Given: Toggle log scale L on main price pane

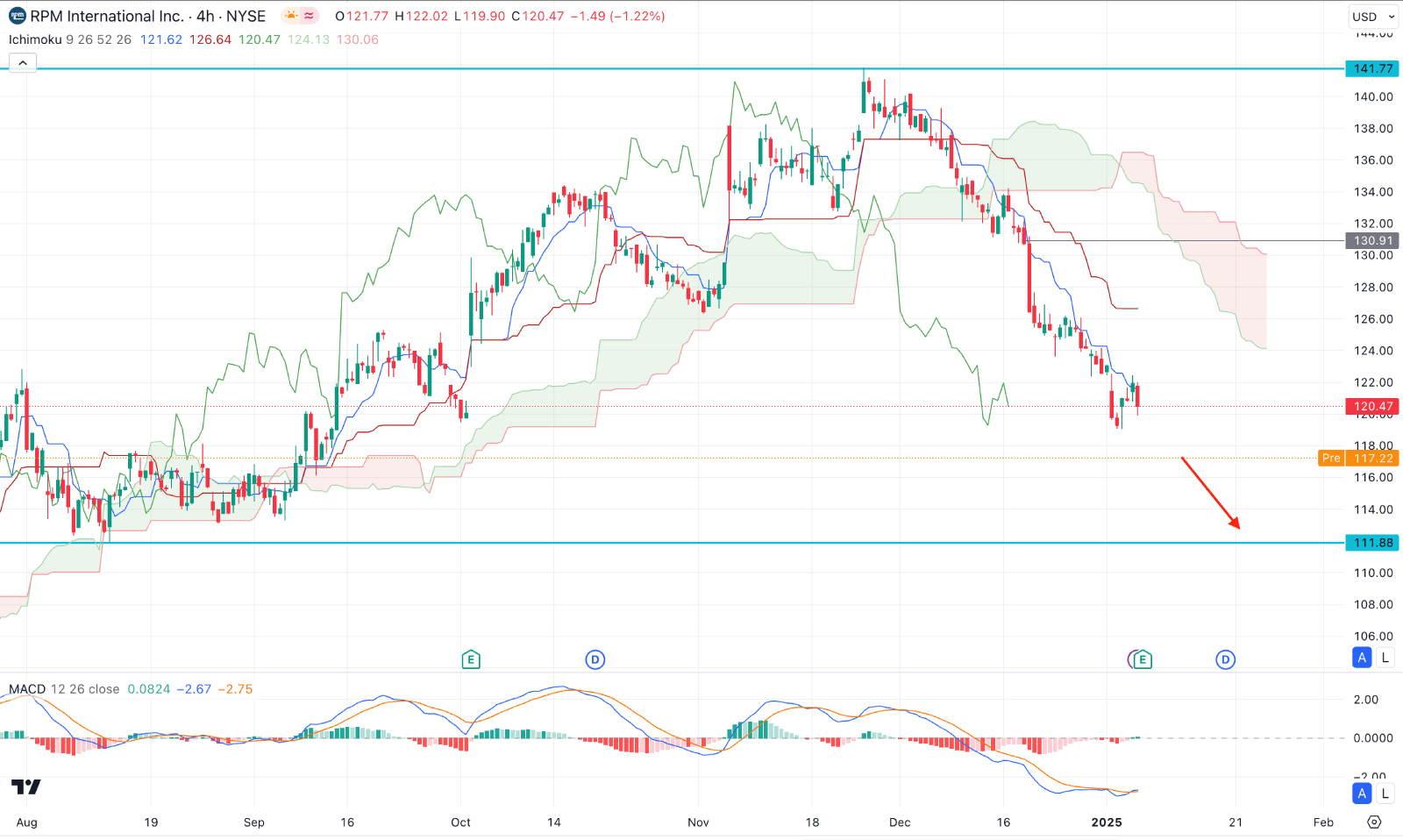Looking at the screenshot, I should [1385, 658].
